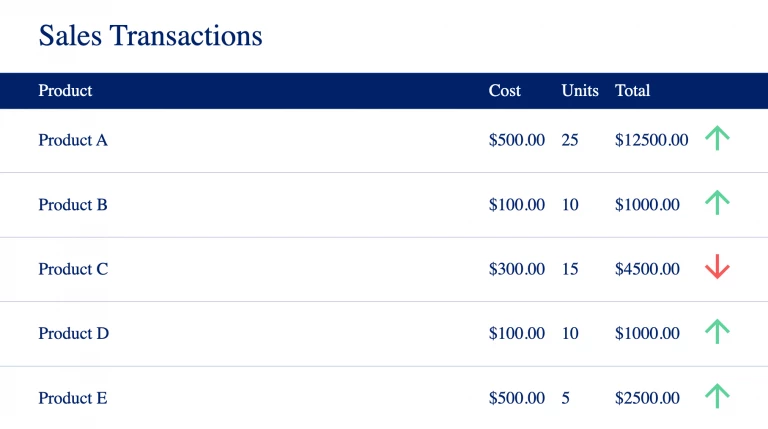The height and width of the screenshot is (429, 768).
Task: Click the green up arrow for Product E
Action: click(x=717, y=396)
